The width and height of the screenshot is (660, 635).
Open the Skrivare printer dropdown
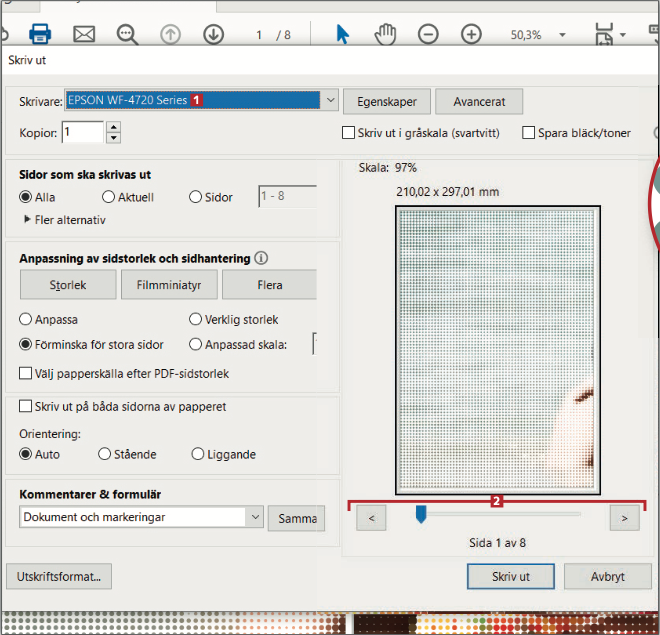[331, 101]
